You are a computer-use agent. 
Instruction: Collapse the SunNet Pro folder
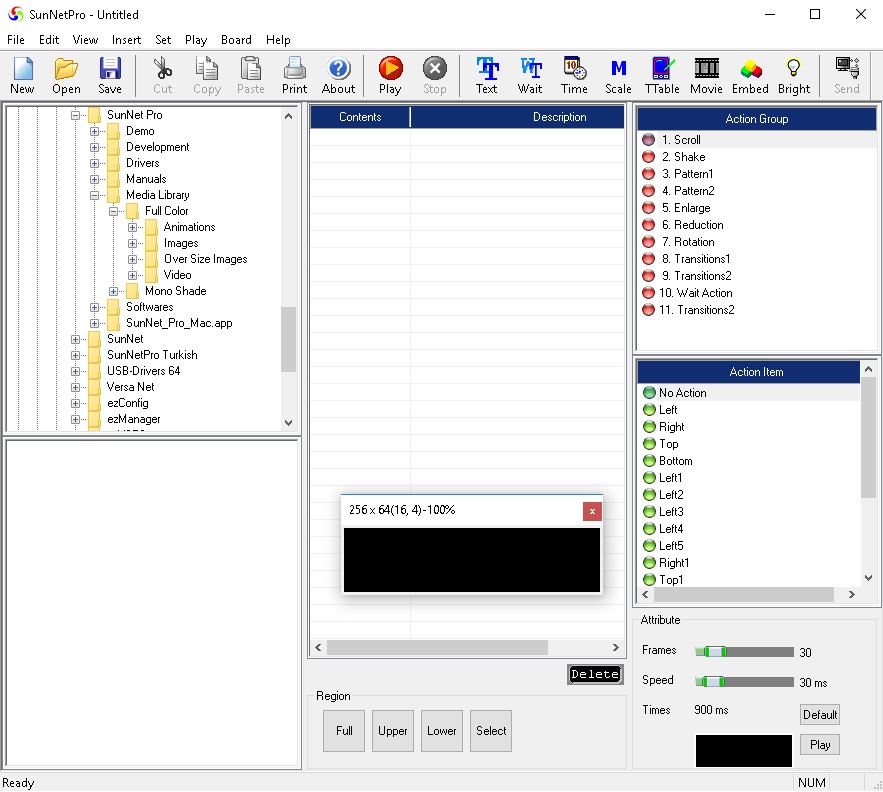75,115
